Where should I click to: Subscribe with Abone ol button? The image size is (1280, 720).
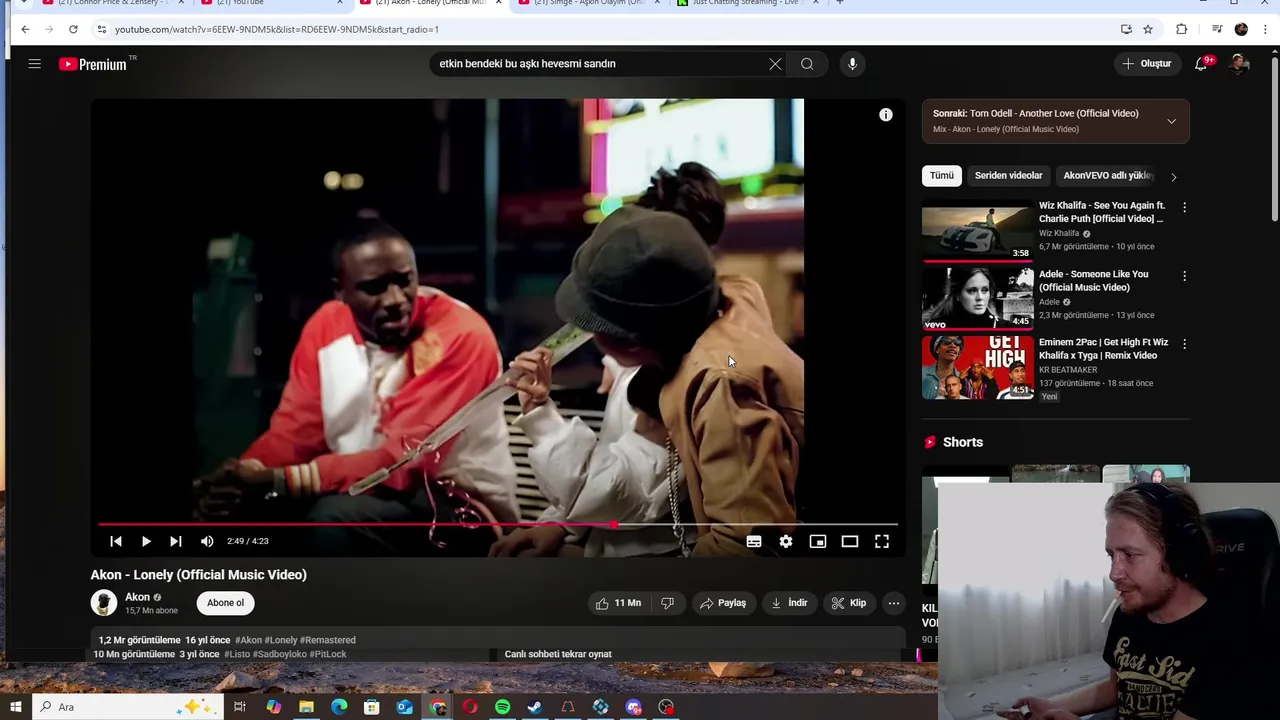click(226, 603)
